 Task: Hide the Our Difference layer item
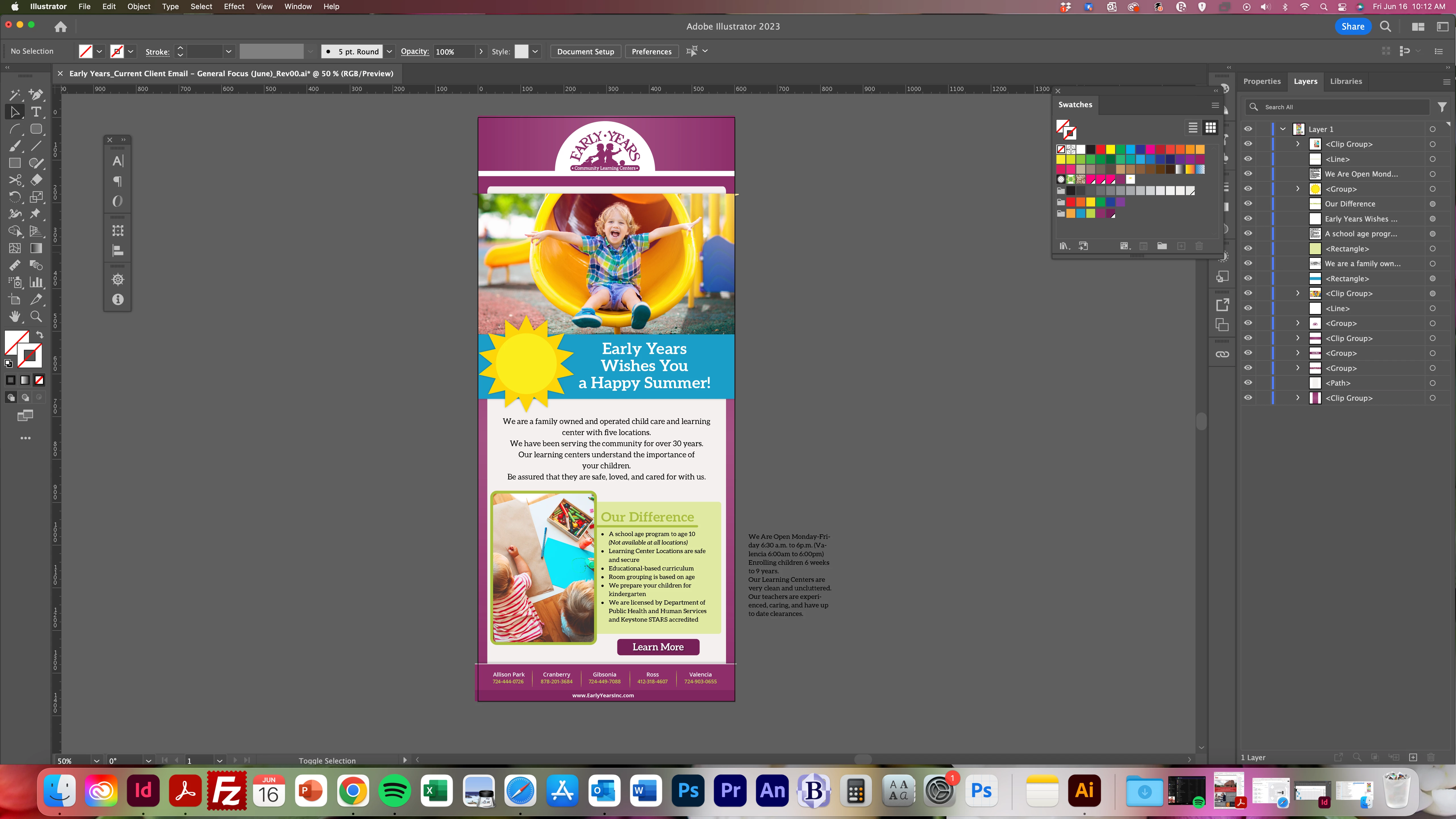pyautogui.click(x=1248, y=204)
